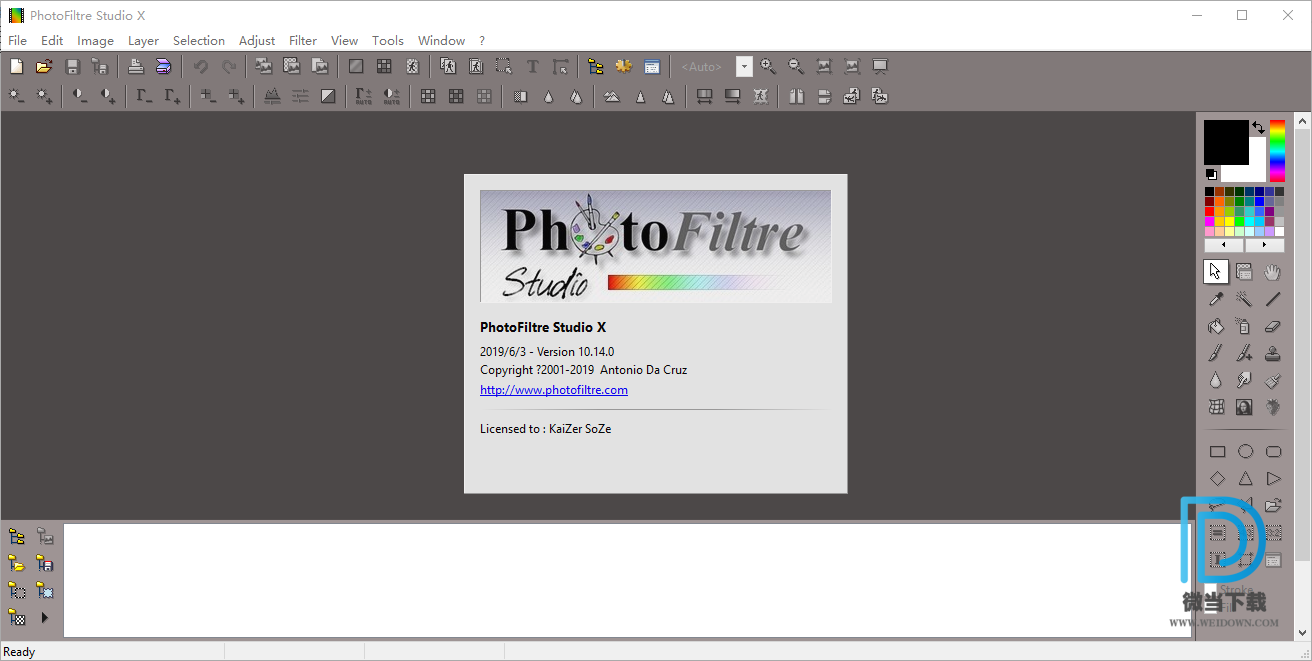1312x661 pixels.
Task: Click the first folder tree icon in explorer panel
Action: 17,537
